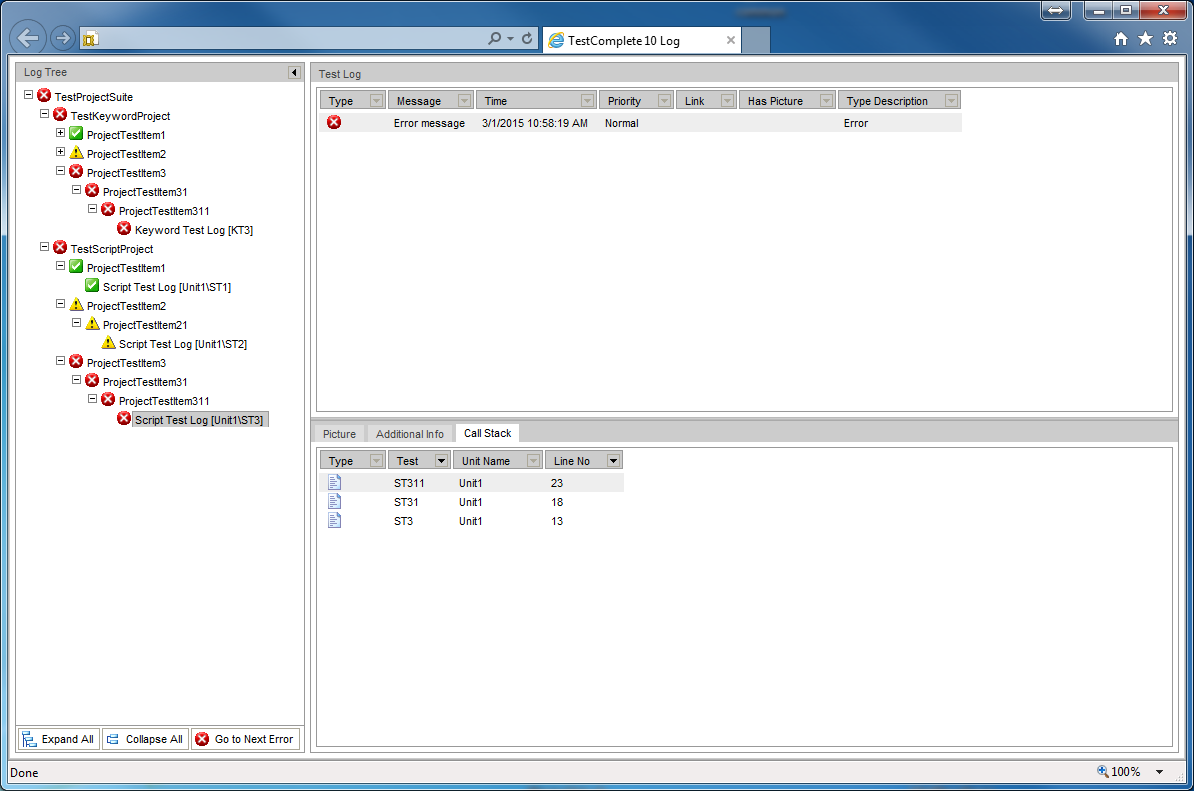Open the Has Picture column filter dropdown

(x=825, y=100)
